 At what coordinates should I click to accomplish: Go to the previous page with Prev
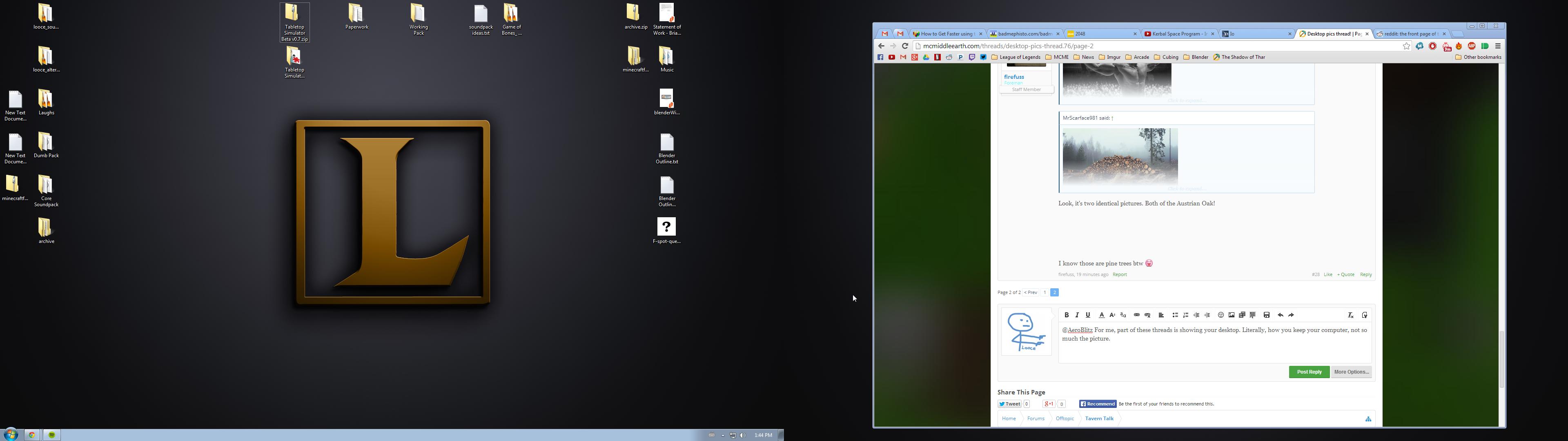coord(1031,292)
